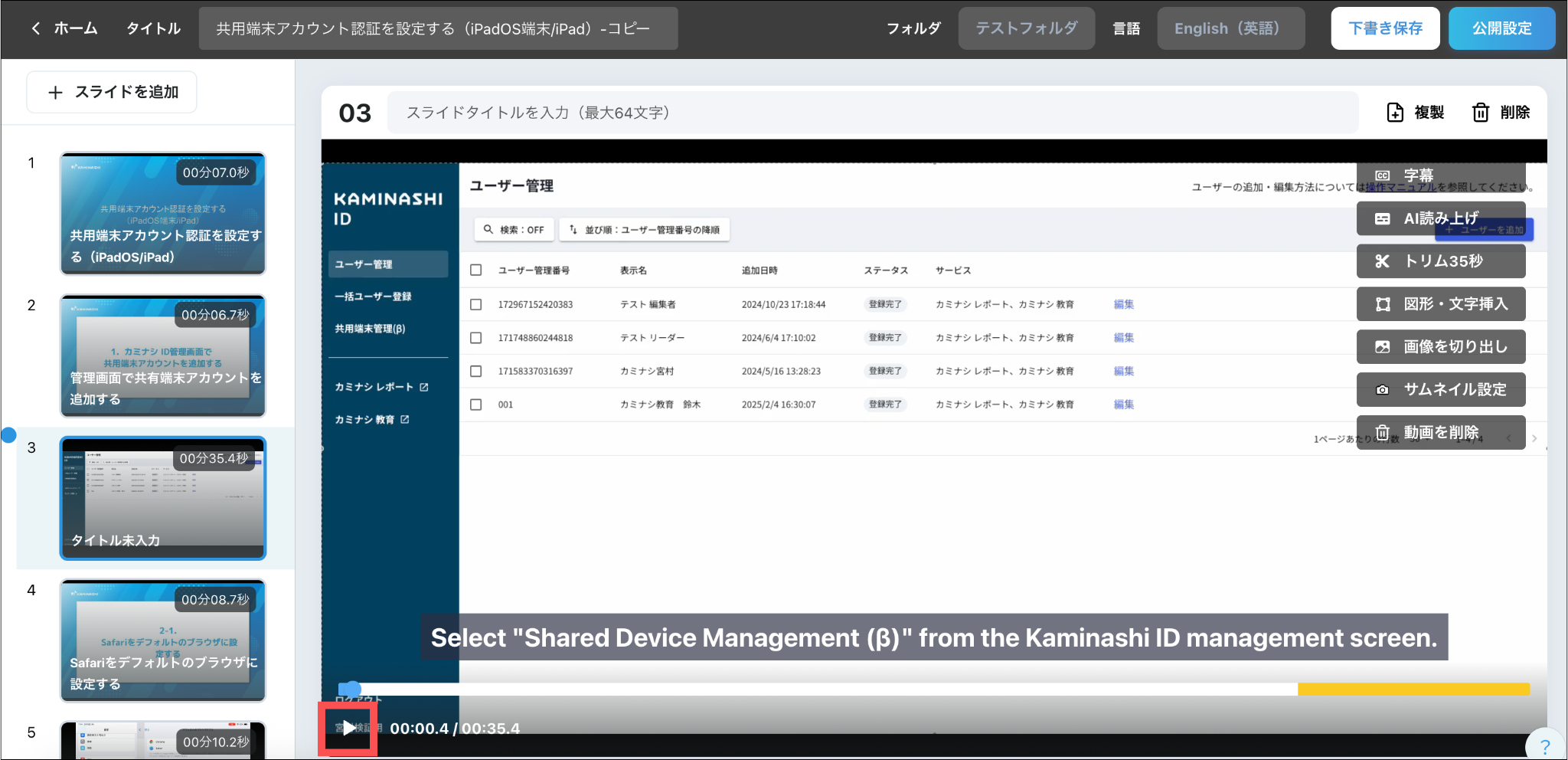Screen dimensions: 1568x760
Task: Click 編集 for テスト リーダー row
Action: coord(1124,338)
